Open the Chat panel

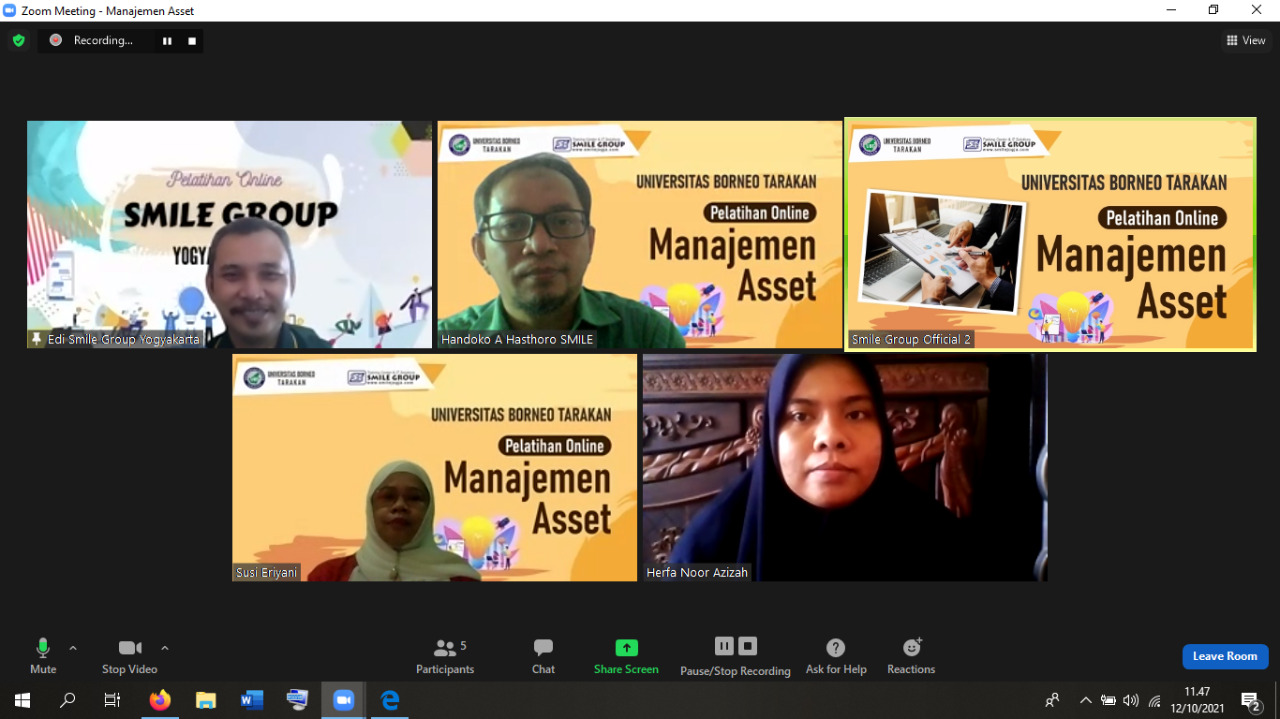pos(543,655)
